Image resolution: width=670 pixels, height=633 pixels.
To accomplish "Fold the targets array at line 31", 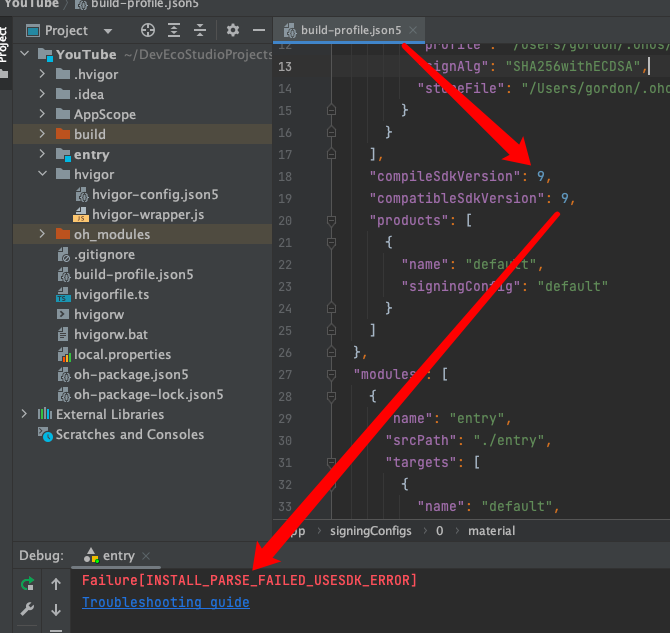I will tap(331, 462).
